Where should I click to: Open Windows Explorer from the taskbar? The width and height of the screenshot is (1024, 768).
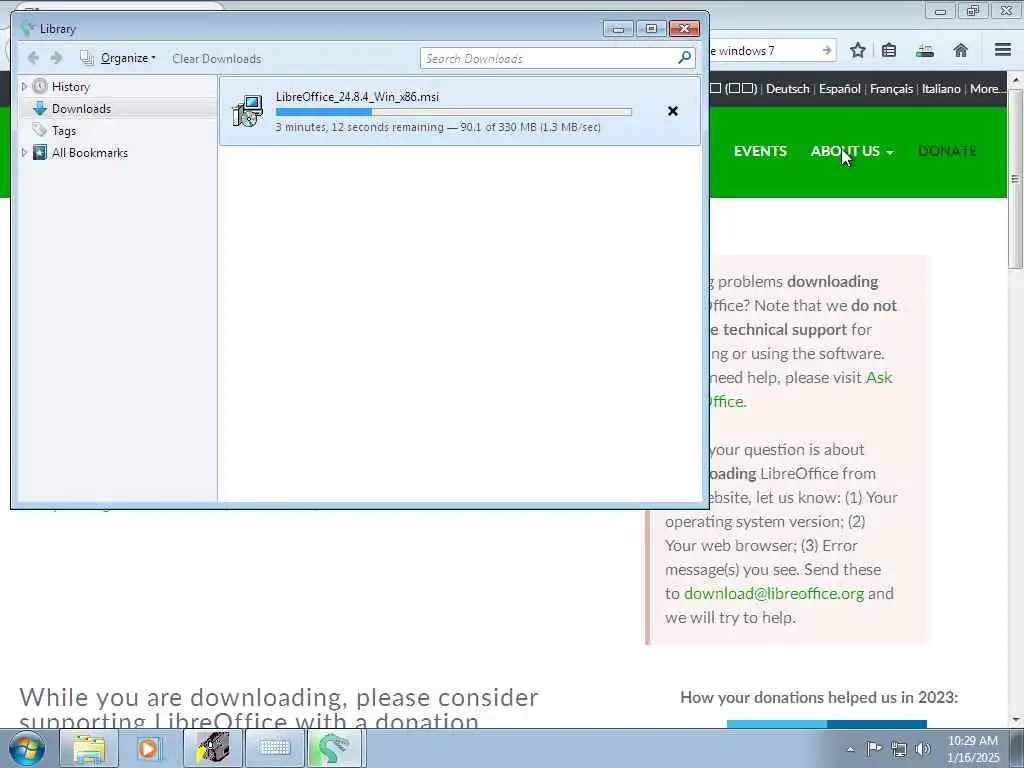[89, 748]
